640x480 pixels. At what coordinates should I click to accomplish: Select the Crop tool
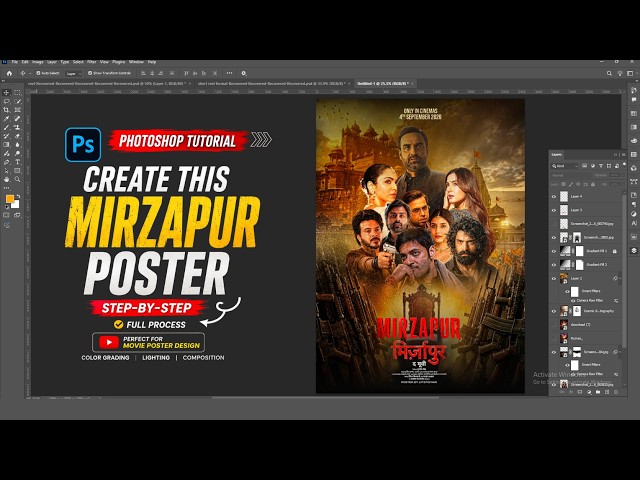click(7, 110)
